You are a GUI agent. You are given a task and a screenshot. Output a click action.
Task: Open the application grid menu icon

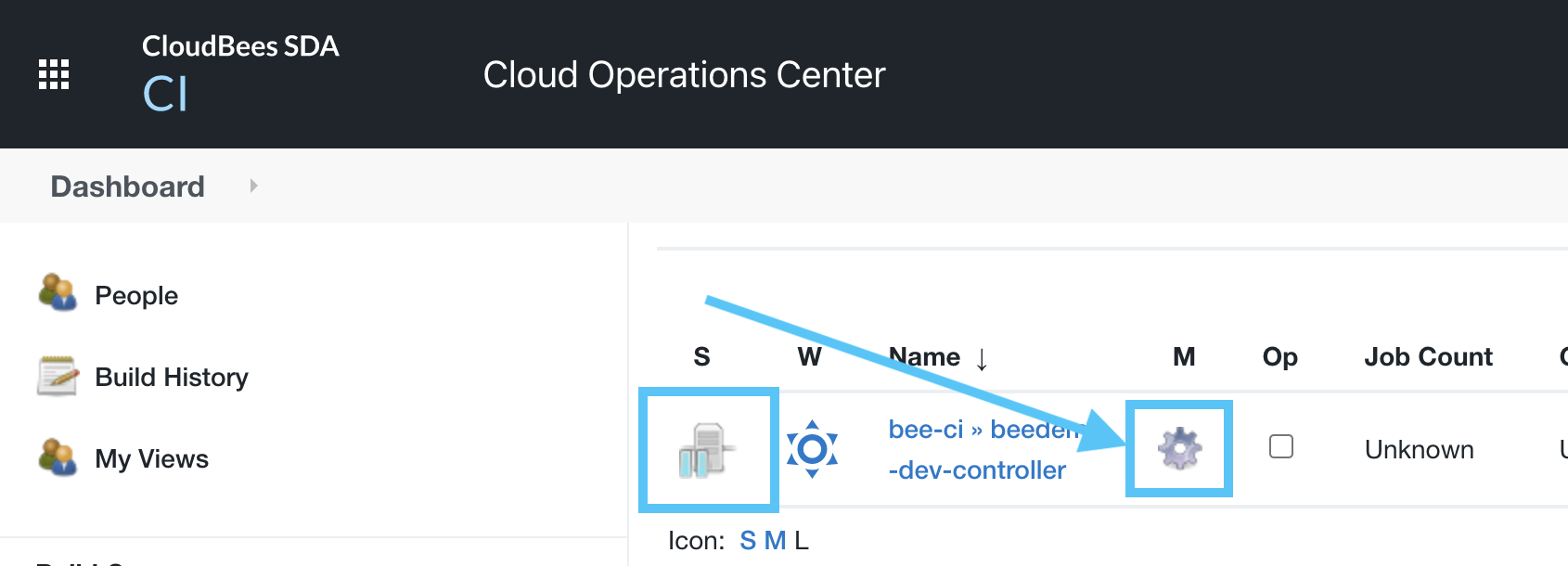coord(54,74)
